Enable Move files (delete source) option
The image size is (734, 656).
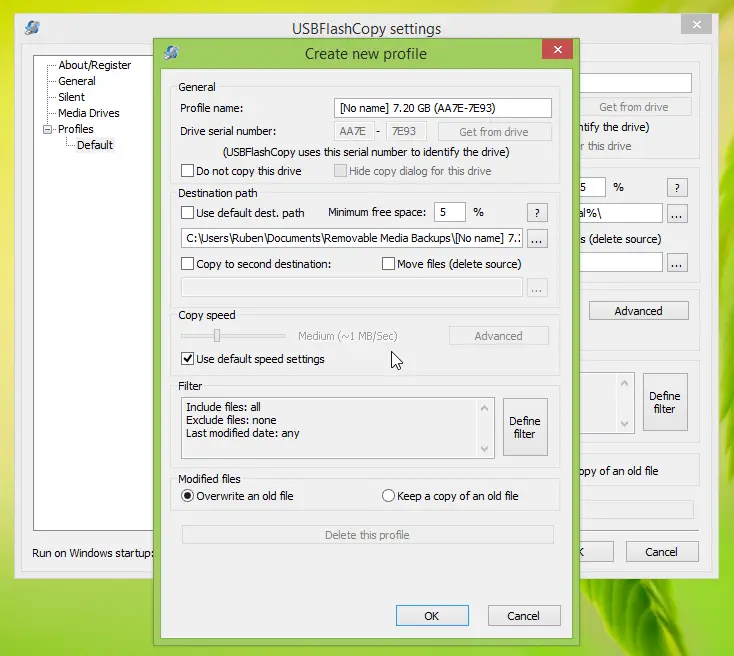coord(388,264)
